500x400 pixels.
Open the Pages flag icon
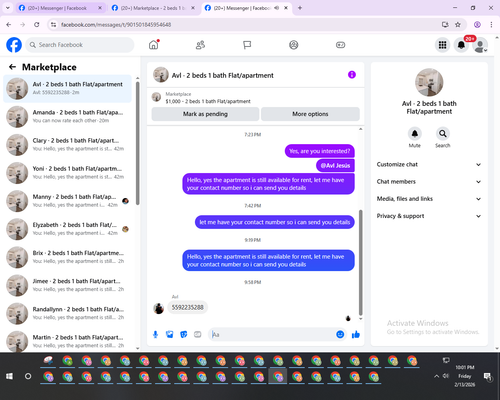click(x=247, y=45)
